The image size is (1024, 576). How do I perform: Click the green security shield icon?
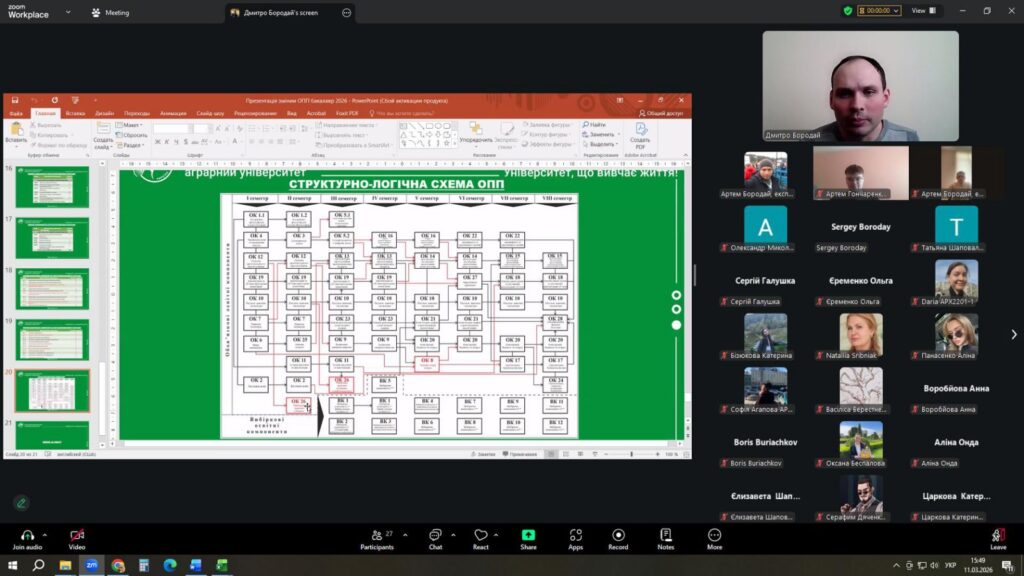pyautogui.click(x=848, y=11)
